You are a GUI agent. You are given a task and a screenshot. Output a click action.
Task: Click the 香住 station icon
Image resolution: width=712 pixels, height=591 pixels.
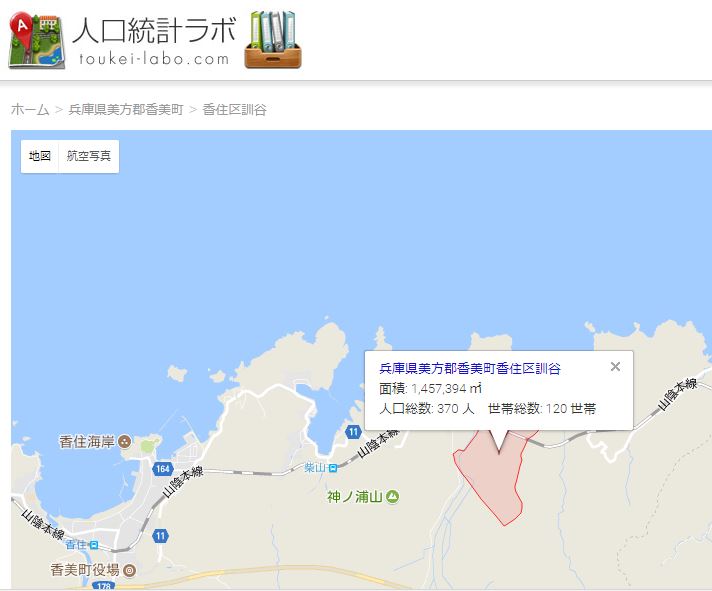pos(94,544)
